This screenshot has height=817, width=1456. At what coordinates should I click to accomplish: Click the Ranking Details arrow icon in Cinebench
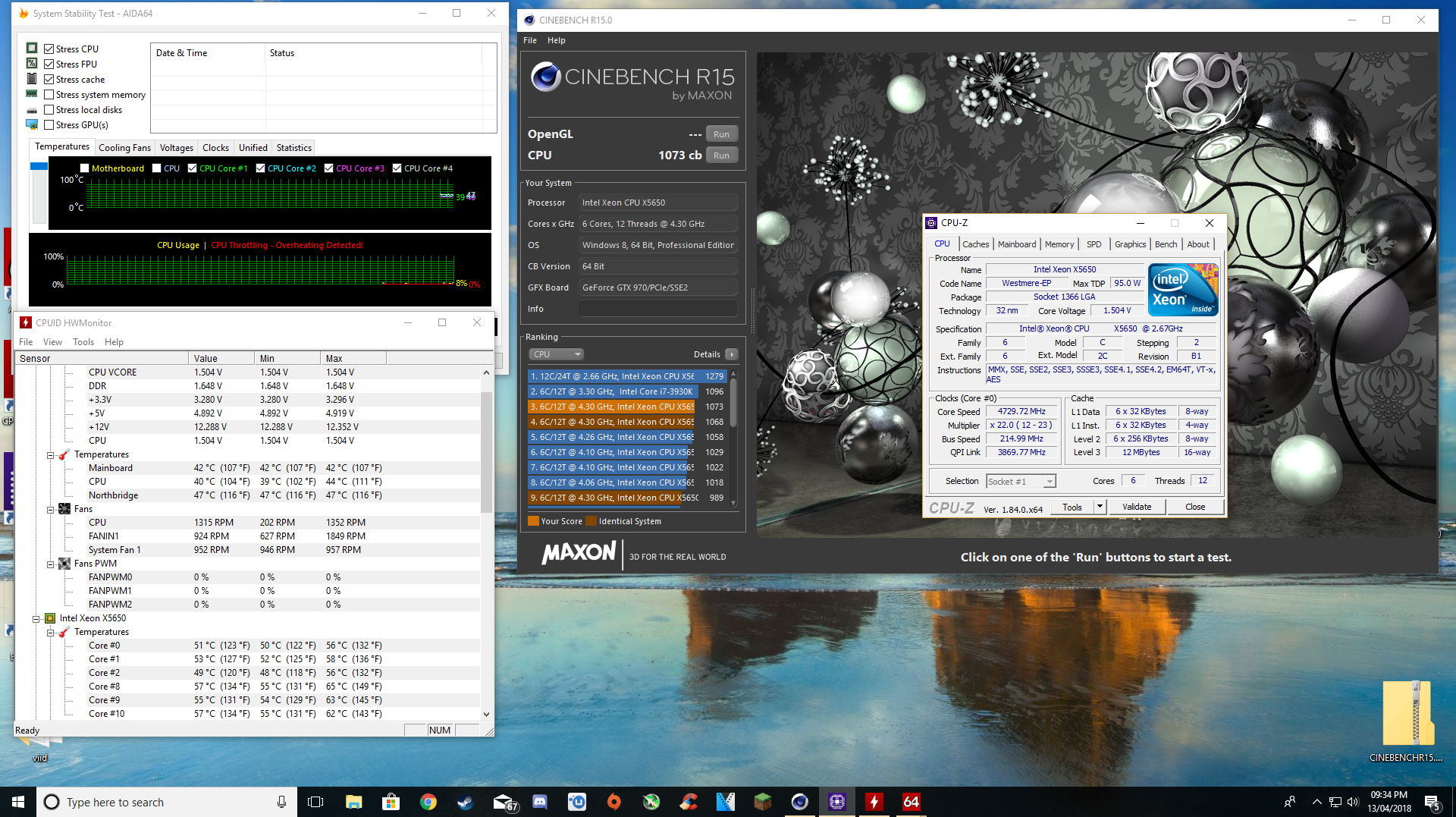click(732, 354)
